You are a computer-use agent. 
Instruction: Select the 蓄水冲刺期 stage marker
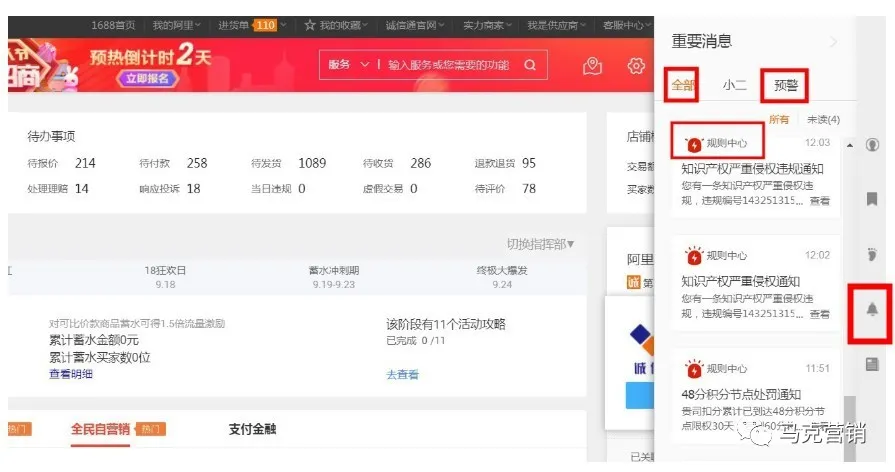pyautogui.click(x=334, y=277)
